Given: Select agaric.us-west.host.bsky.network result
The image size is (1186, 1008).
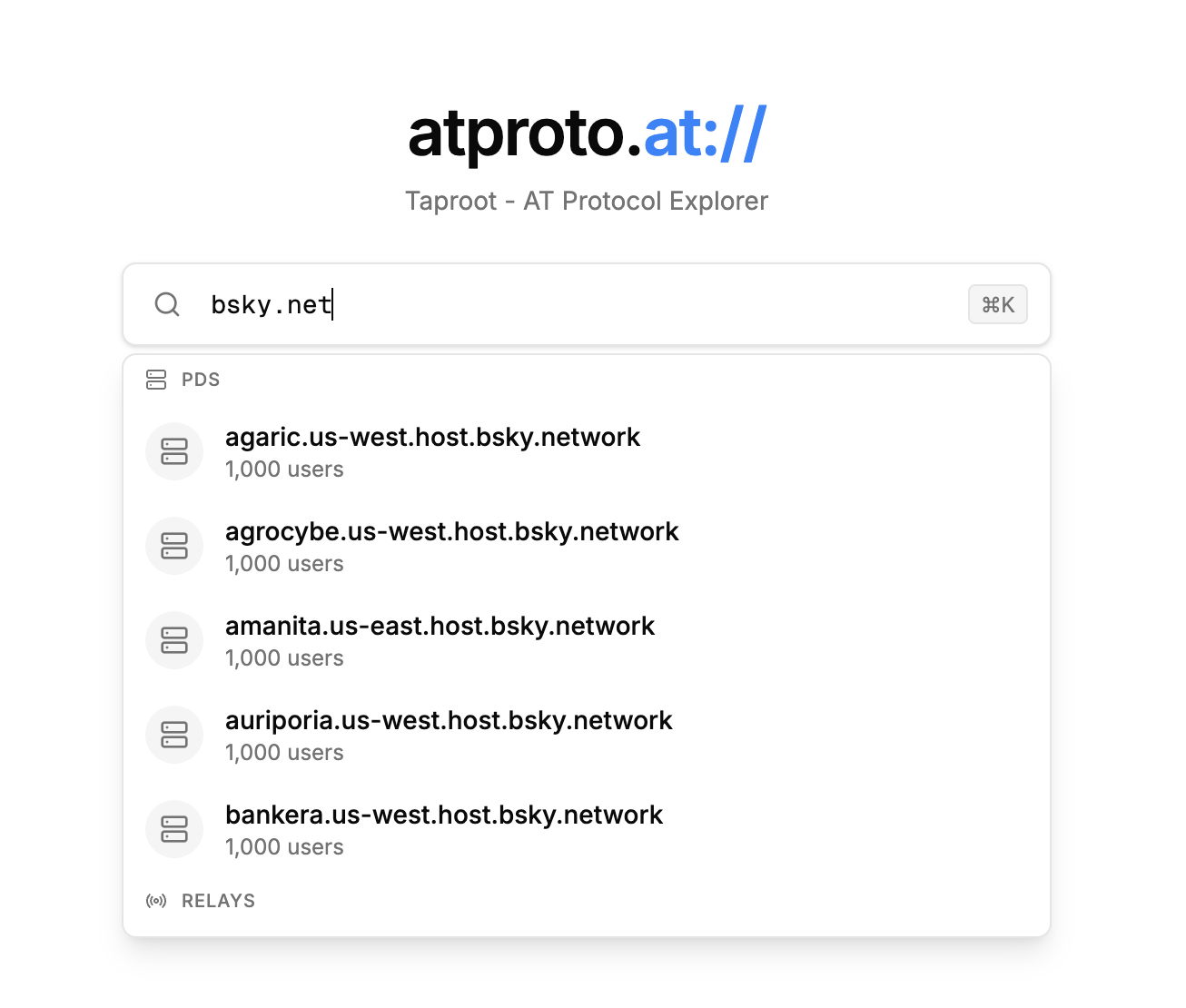Looking at the screenshot, I should [432, 438].
